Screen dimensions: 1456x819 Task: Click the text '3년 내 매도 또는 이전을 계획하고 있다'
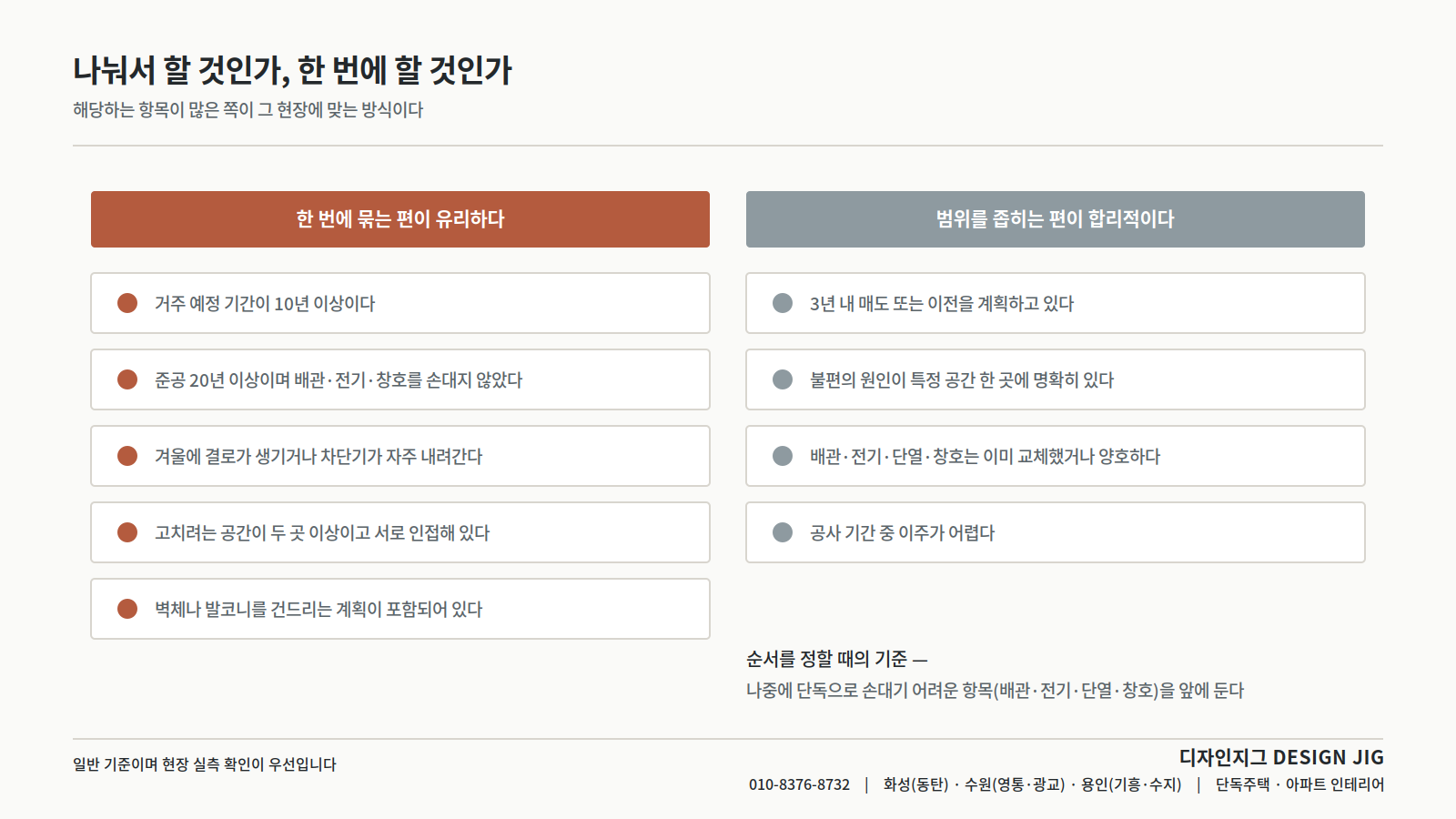pos(942,303)
